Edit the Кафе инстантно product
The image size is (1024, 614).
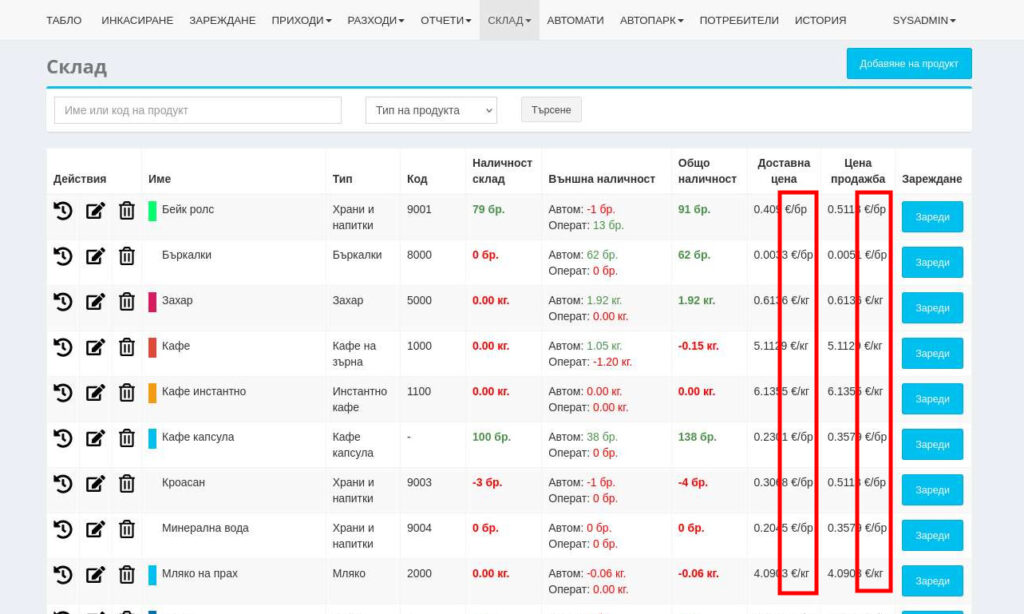[95, 393]
